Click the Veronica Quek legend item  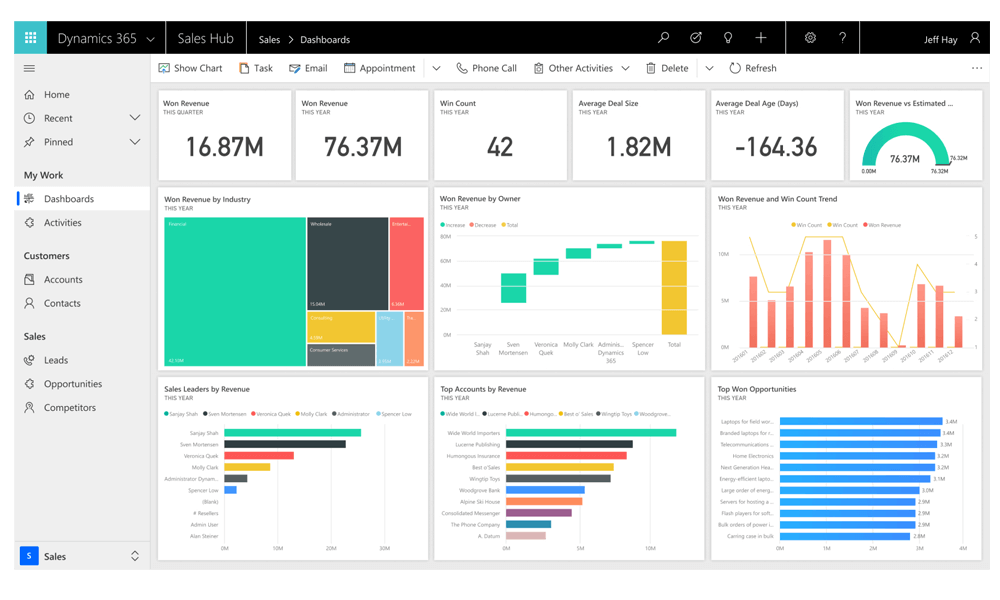(270, 414)
